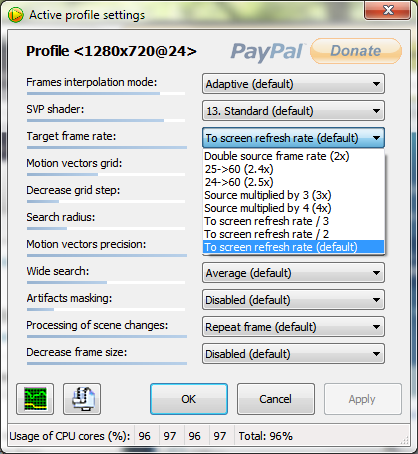Viewport: 418px width, 454px height.
Task: Collapse the Target frame rate dropdown
Action: pyautogui.click(x=293, y=138)
